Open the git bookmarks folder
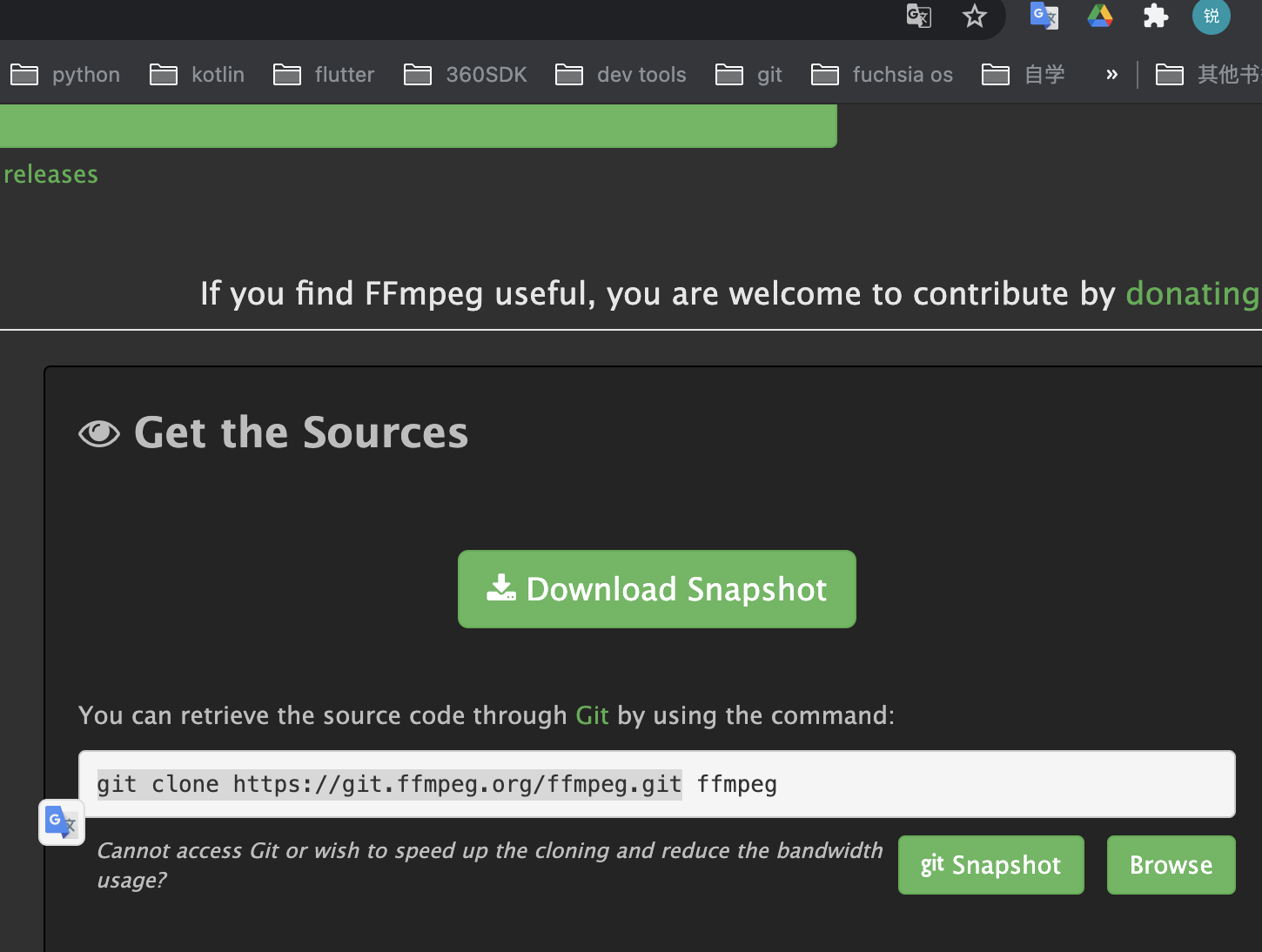Image resolution: width=1262 pixels, height=952 pixels. click(x=748, y=75)
